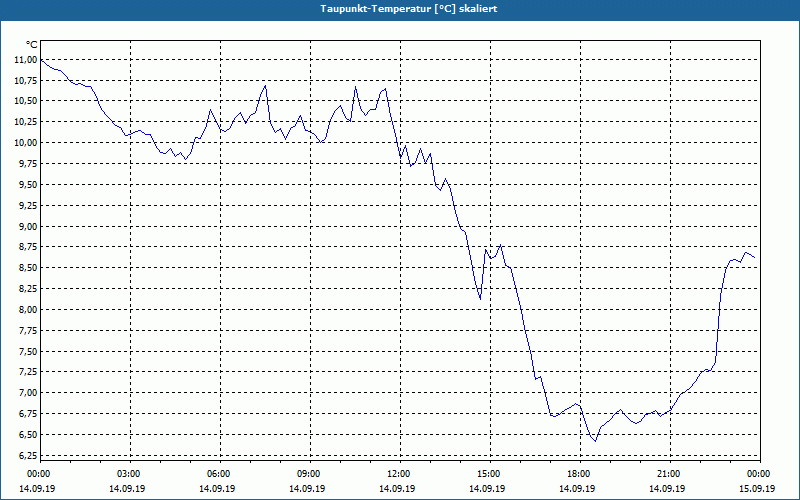
Task: Click the 15:00 time axis label
Action: click(490, 474)
